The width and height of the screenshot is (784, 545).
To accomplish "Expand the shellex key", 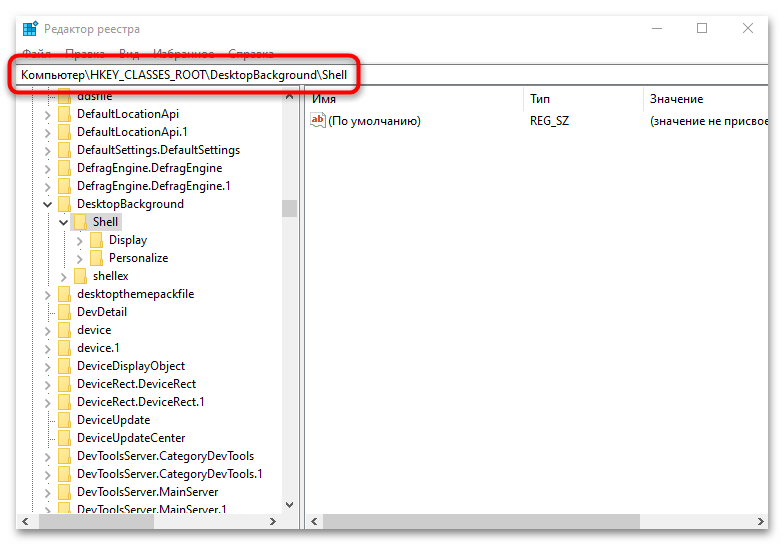I will coord(64,277).
